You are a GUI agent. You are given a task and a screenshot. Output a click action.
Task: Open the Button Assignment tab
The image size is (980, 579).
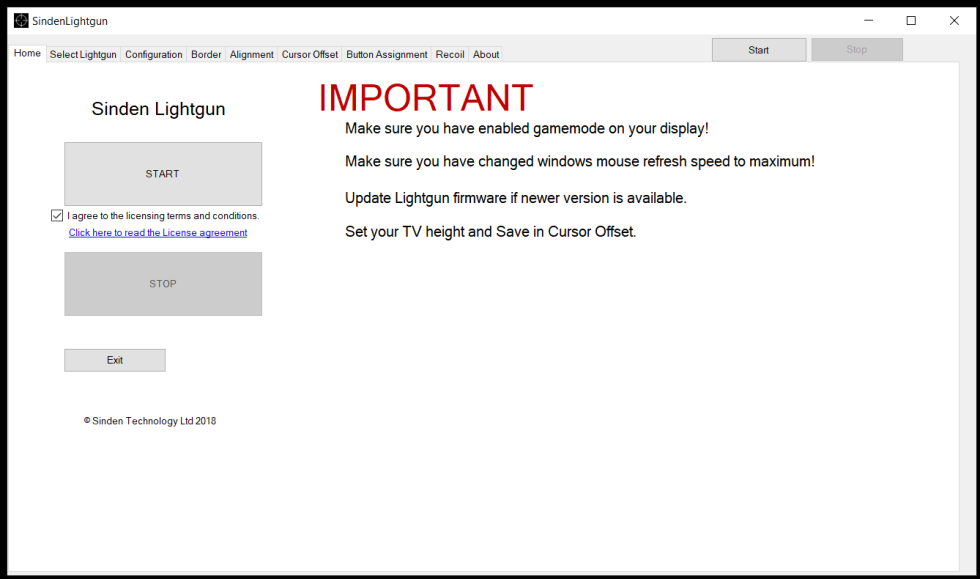pyautogui.click(x=387, y=54)
